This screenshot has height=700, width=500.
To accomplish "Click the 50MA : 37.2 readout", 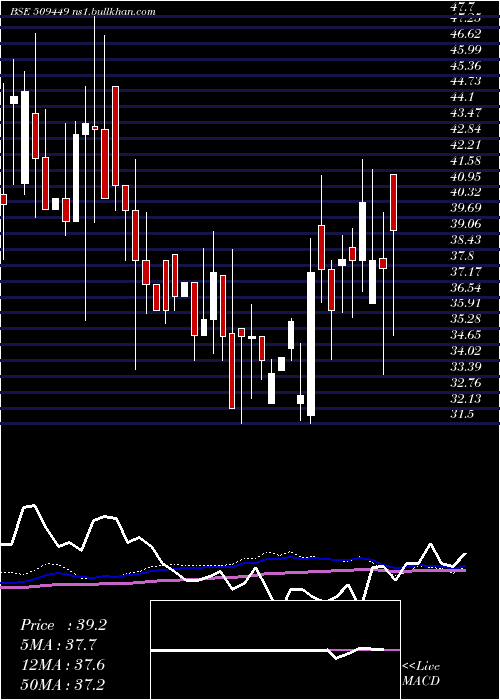I will pos(63,685).
